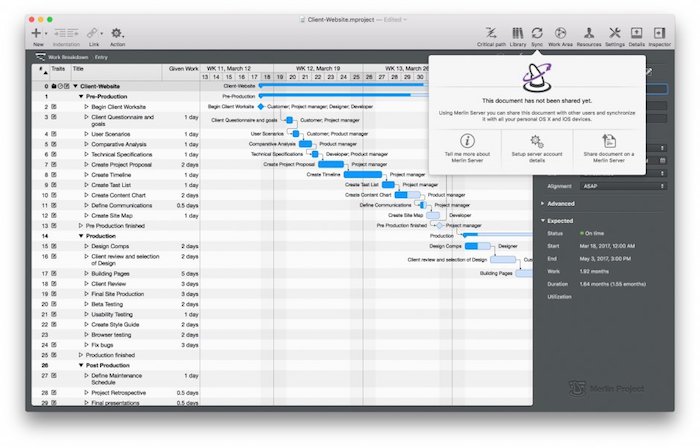Viewport: 700px width, 448px height.
Task: Expand the User Scenarios row
Action: coord(87,134)
